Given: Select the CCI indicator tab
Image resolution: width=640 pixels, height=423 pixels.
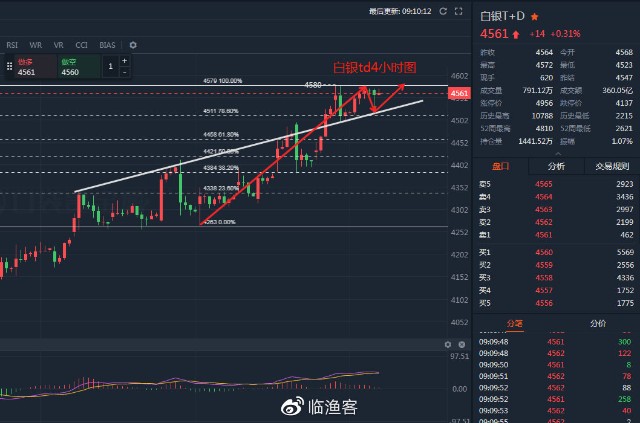Looking at the screenshot, I should tap(82, 45).
